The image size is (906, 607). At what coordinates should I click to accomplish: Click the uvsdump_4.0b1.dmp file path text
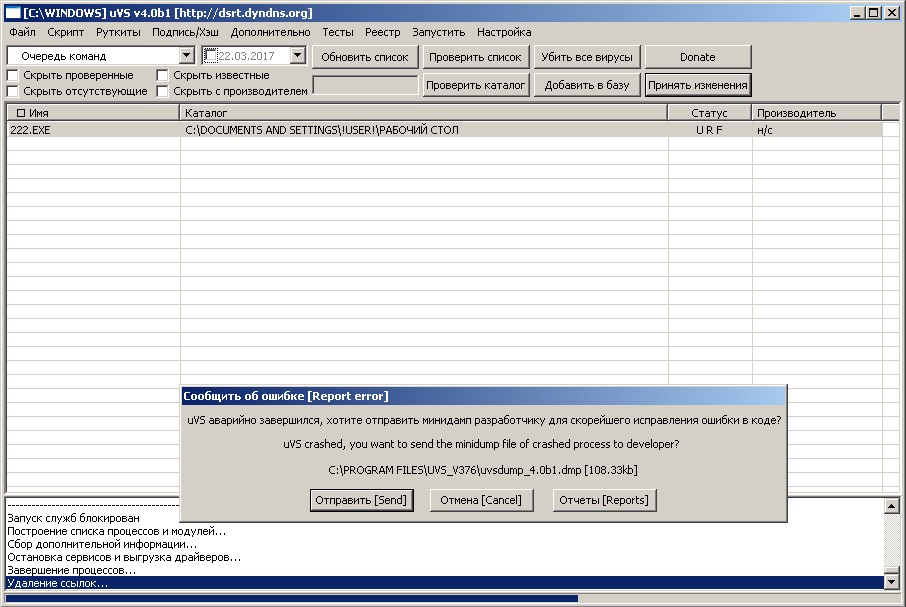482,470
